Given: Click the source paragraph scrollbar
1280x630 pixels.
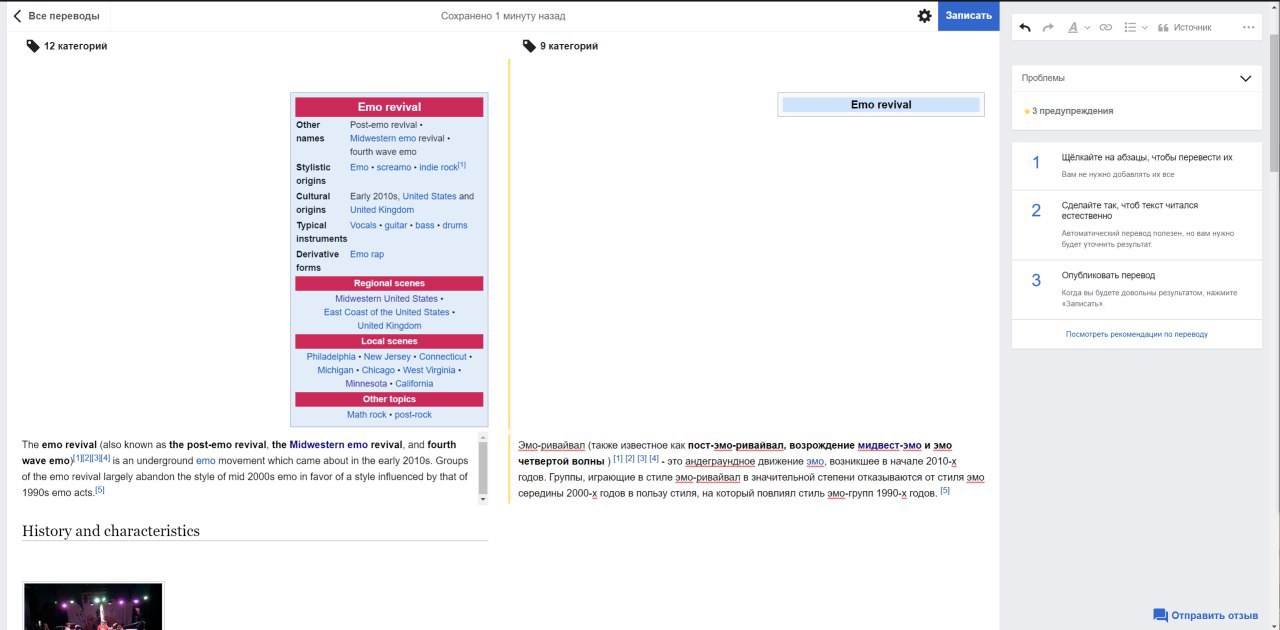Looking at the screenshot, I should coord(483,468).
